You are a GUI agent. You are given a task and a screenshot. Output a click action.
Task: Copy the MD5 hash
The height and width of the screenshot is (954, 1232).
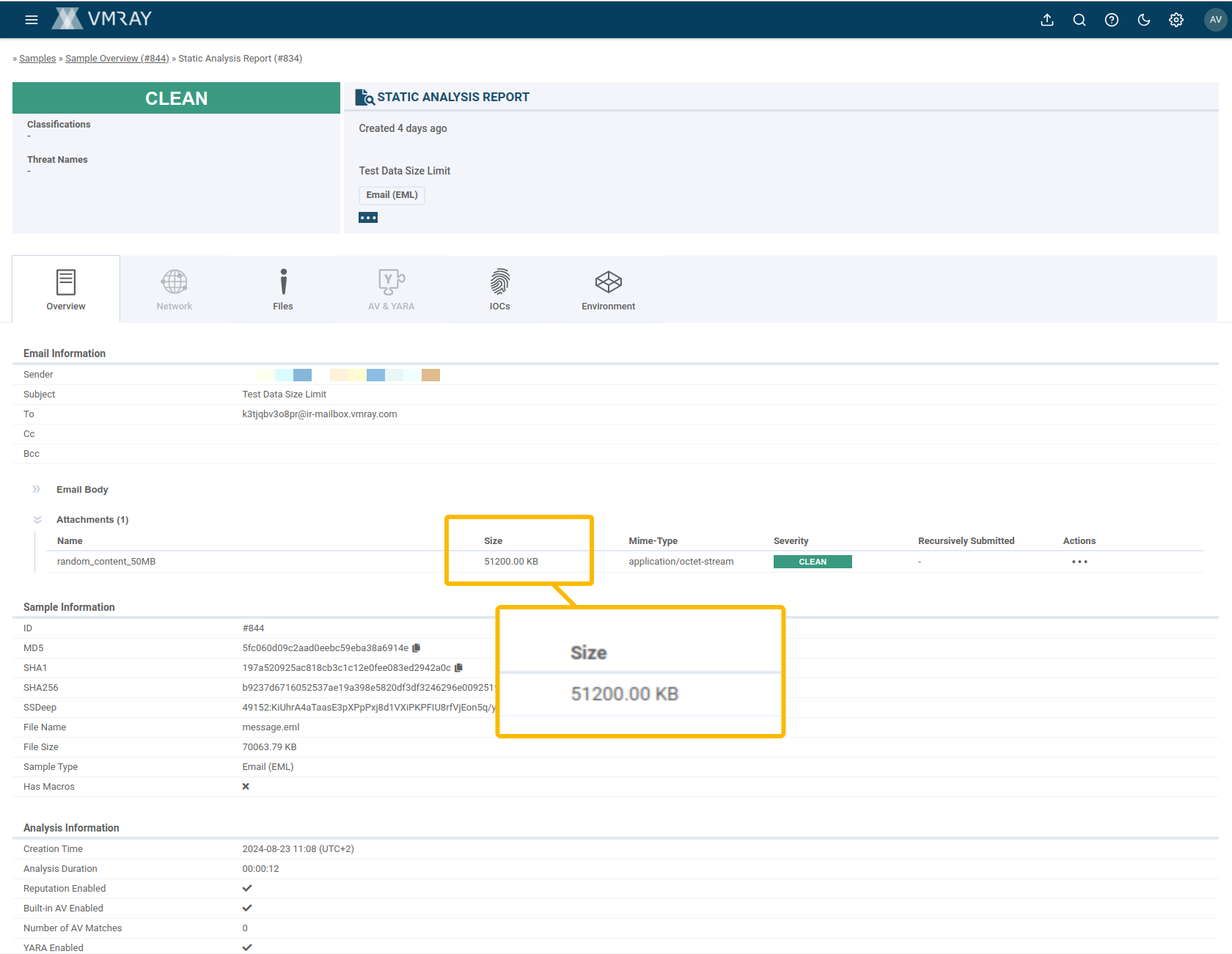coord(417,647)
